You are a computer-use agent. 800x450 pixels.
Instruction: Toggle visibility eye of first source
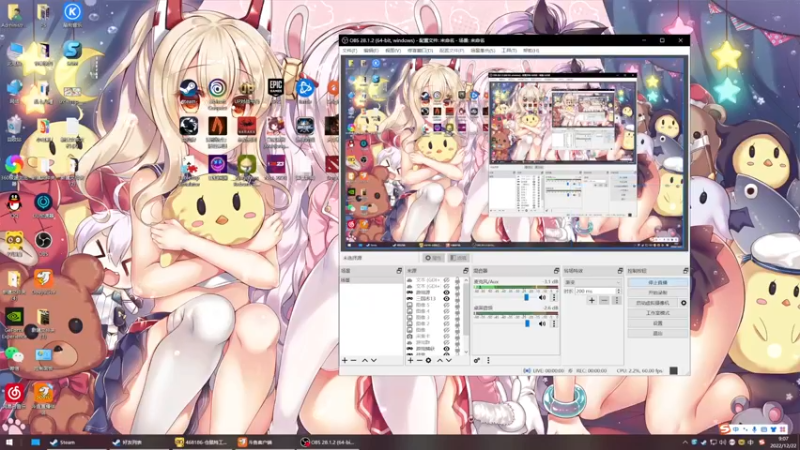coord(446,282)
